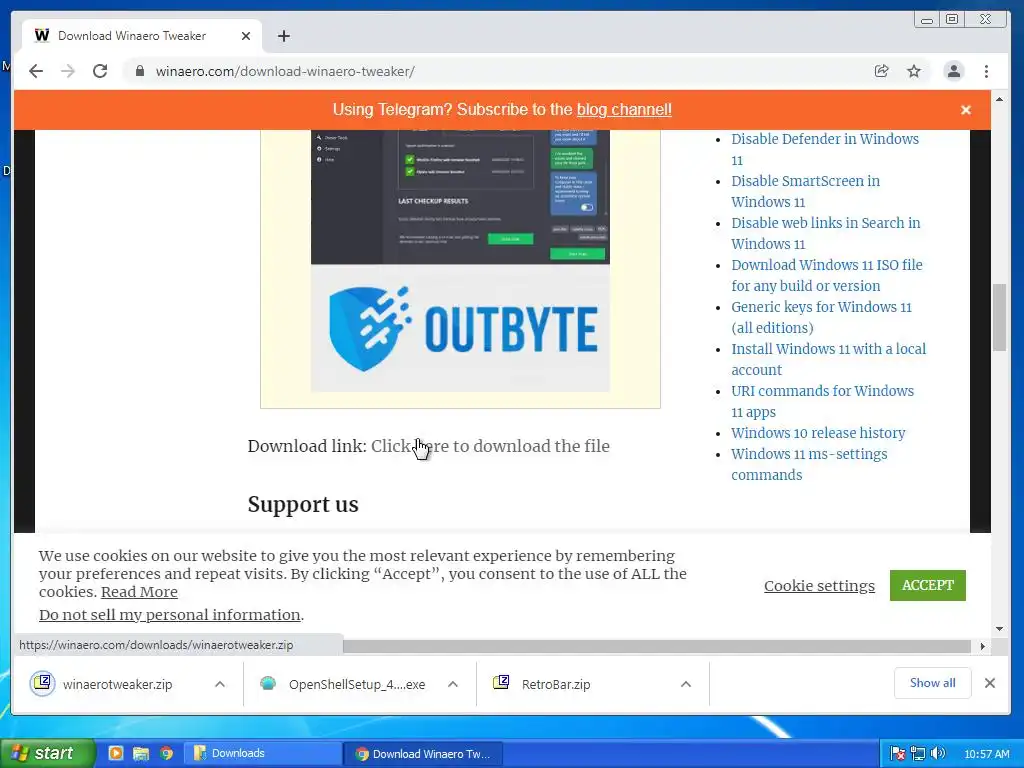Open the blog channel link
The image size is (1024, 768).
tap(624, 110)
